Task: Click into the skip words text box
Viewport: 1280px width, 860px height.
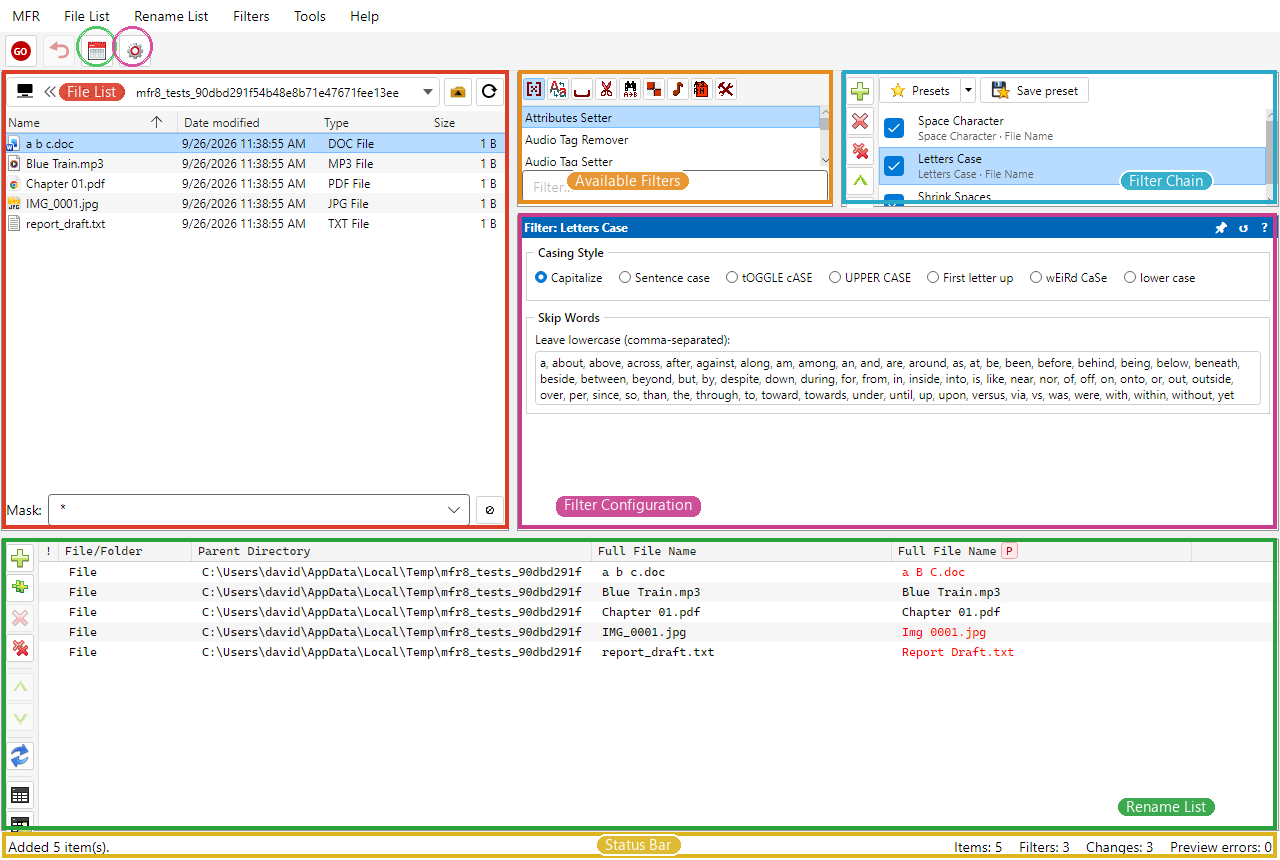Action: [x=898, y=380]
